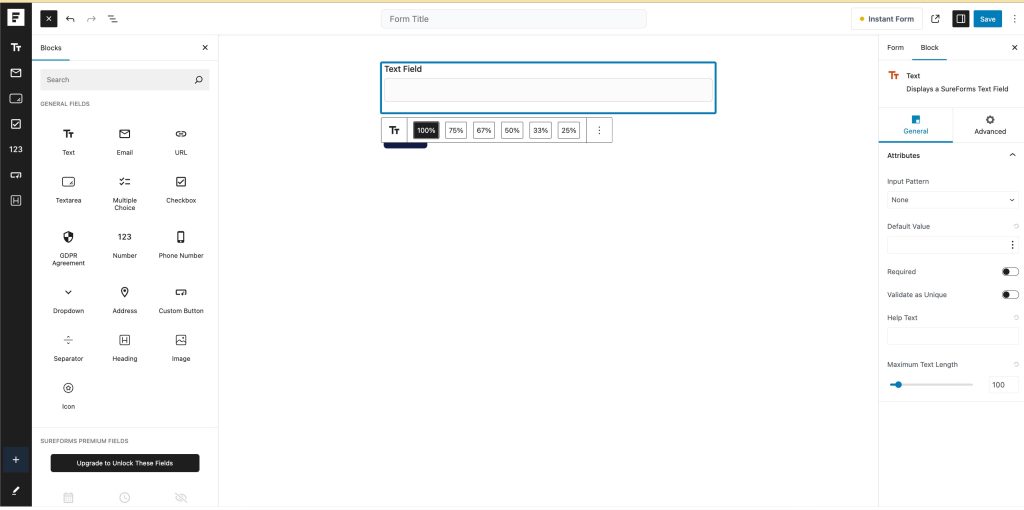Open the Advanced settings tab
The width and height of the screenshot is (1024, 510).
pyautogui.click(x=989, y=124)
